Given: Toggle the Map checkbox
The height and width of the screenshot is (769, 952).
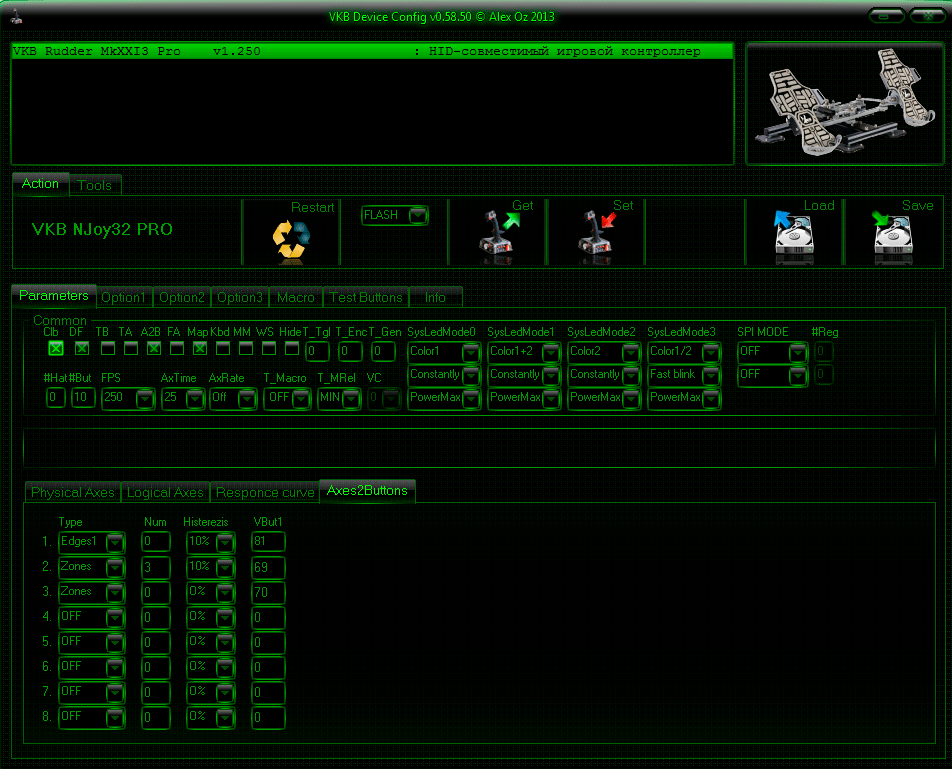Looking at the screenshot, I should pos(200,348).
